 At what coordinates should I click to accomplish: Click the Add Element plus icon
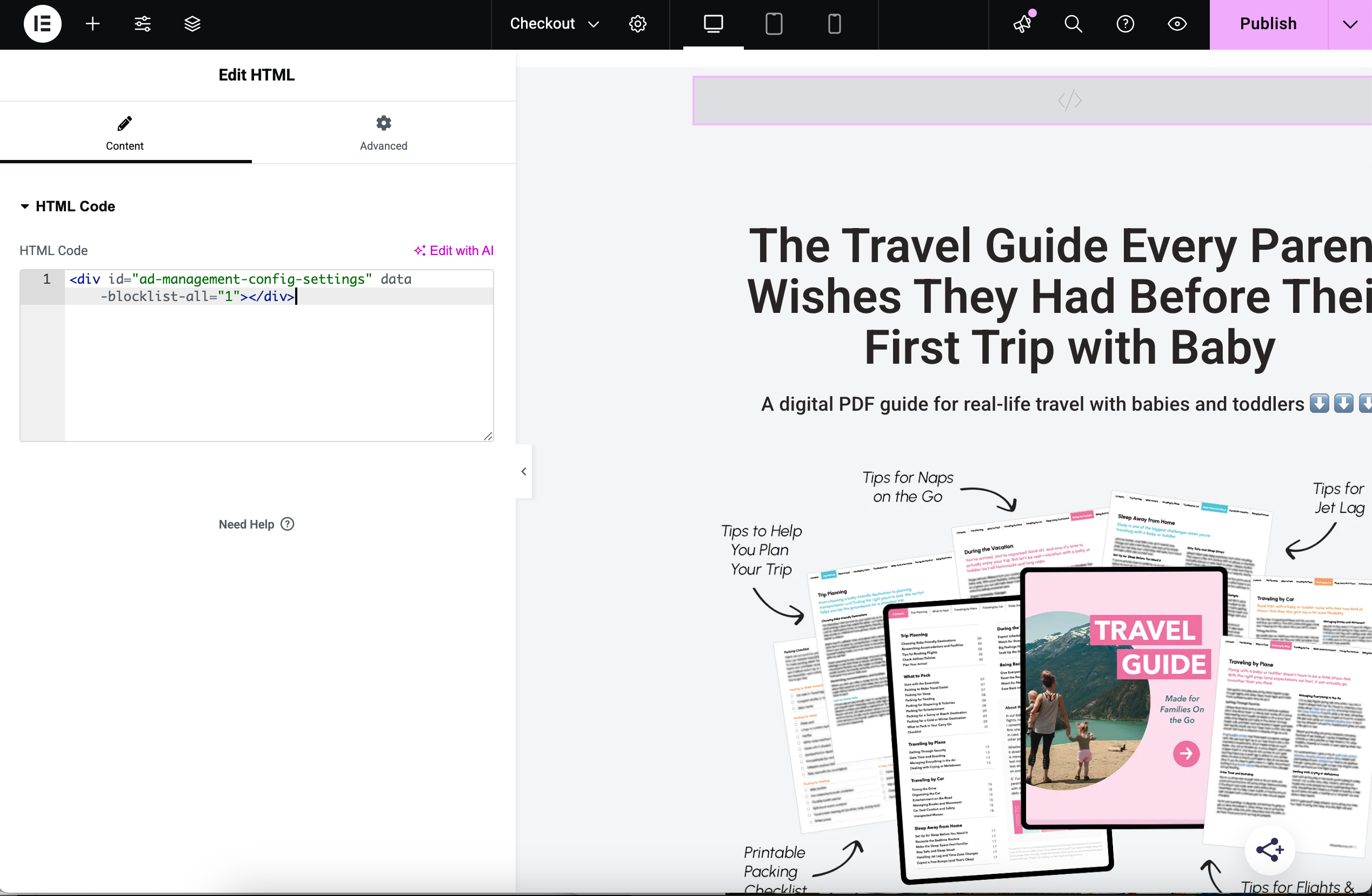coord(92,24)
